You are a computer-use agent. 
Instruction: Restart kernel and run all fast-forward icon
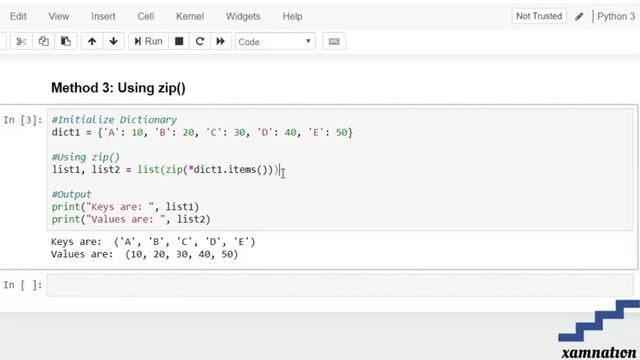220,41
